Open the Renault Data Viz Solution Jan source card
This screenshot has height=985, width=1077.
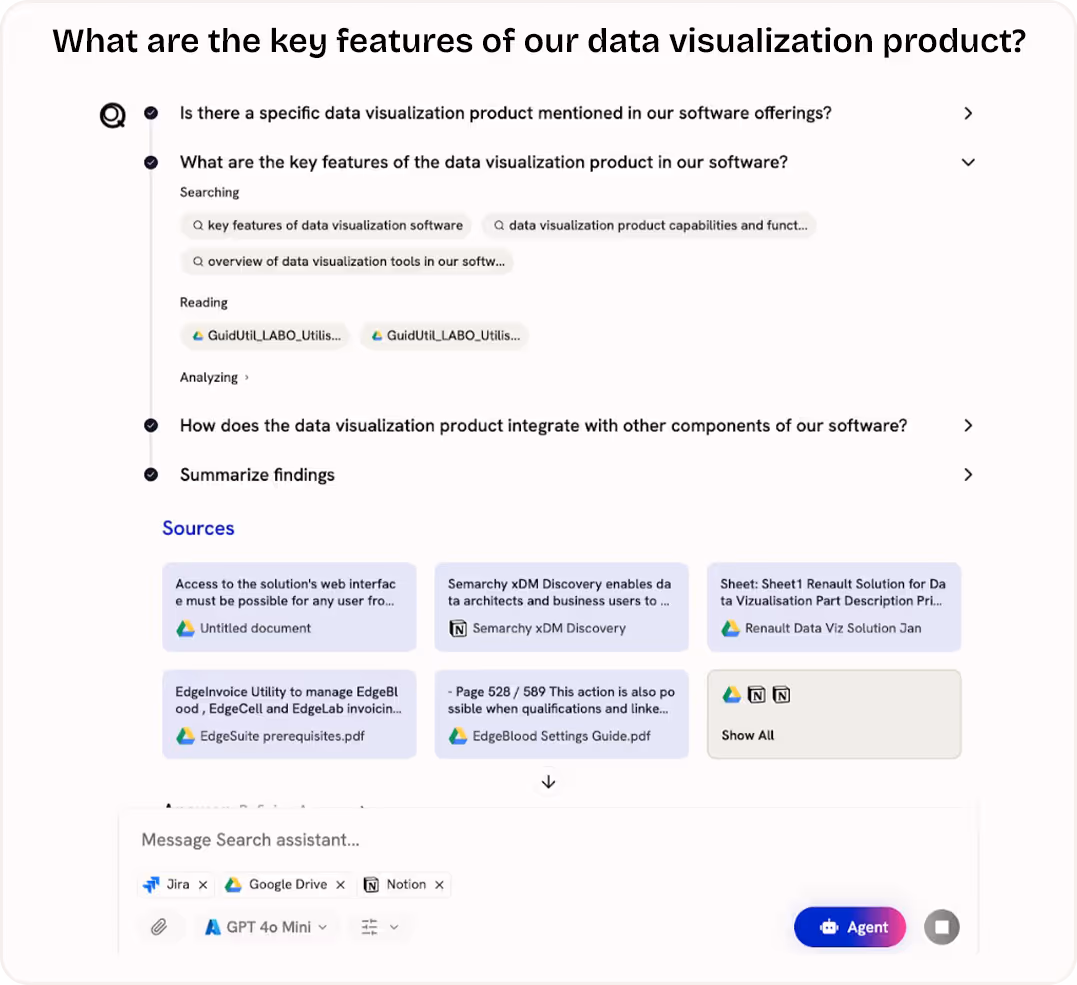tap(834, 607)
